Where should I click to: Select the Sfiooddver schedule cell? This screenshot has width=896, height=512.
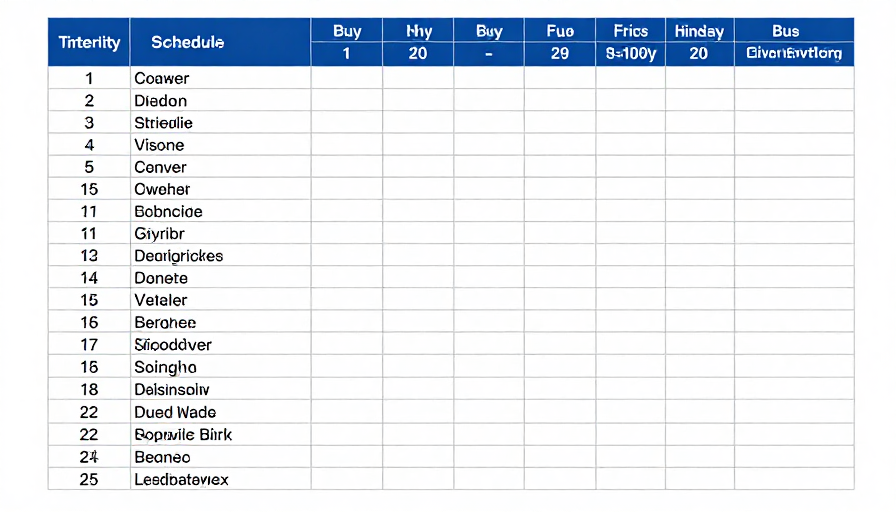point(221,345)
